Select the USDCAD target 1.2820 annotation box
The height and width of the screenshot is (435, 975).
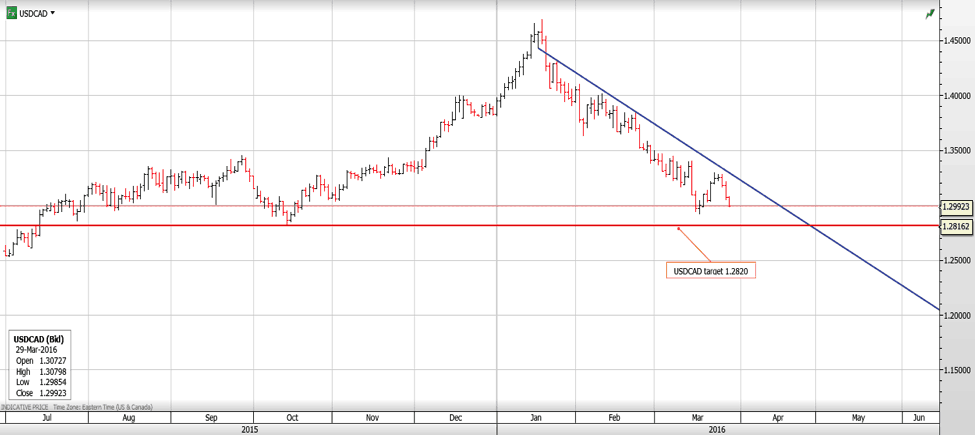[x=710, y=270]
